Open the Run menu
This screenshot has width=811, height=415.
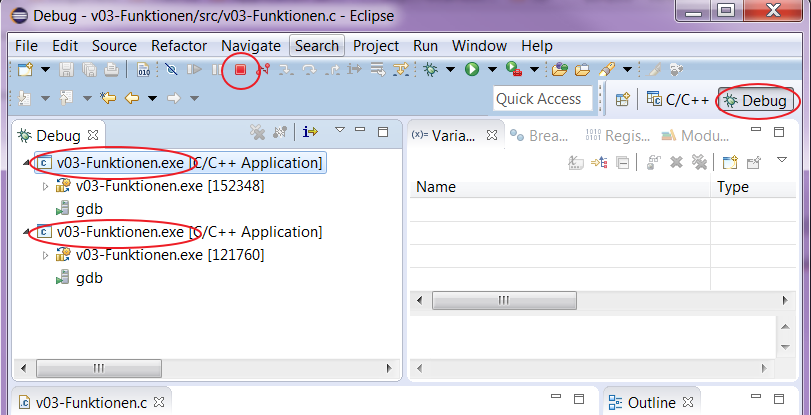(426, 46)
